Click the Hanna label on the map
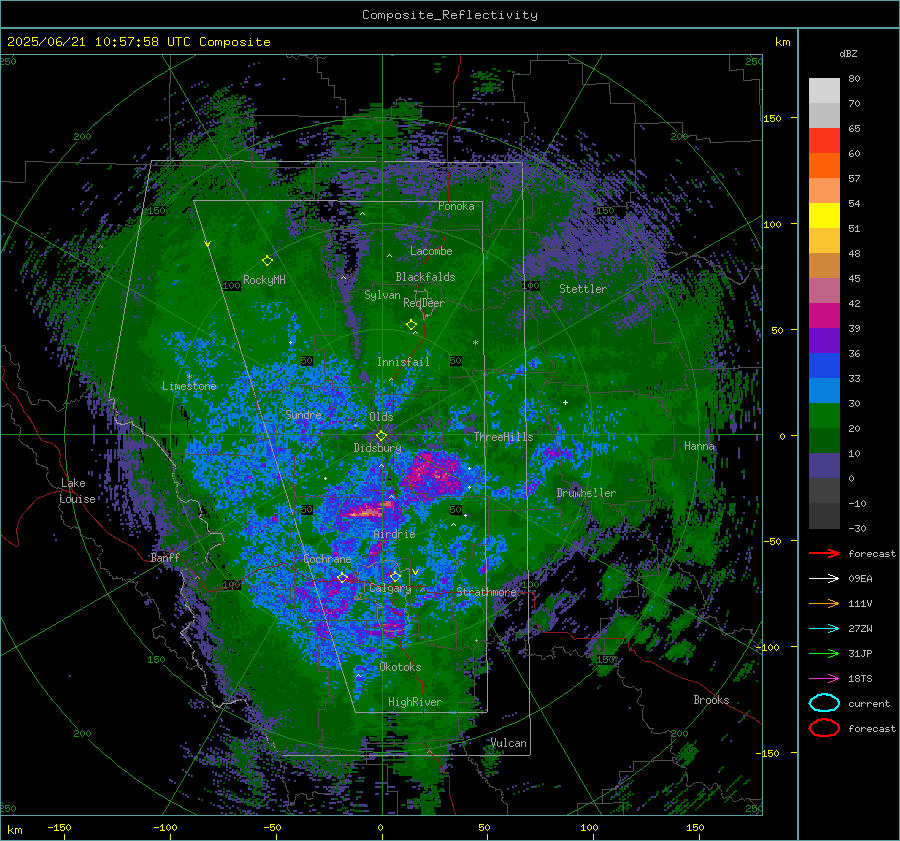 tap(699, 446)
